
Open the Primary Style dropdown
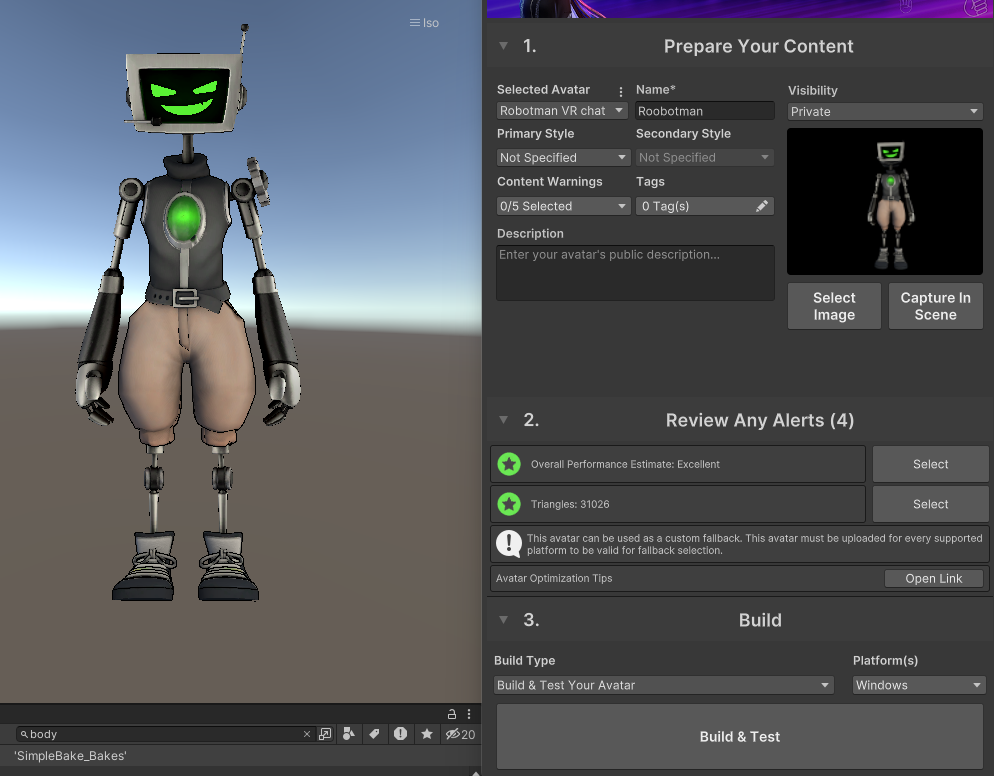564,157
